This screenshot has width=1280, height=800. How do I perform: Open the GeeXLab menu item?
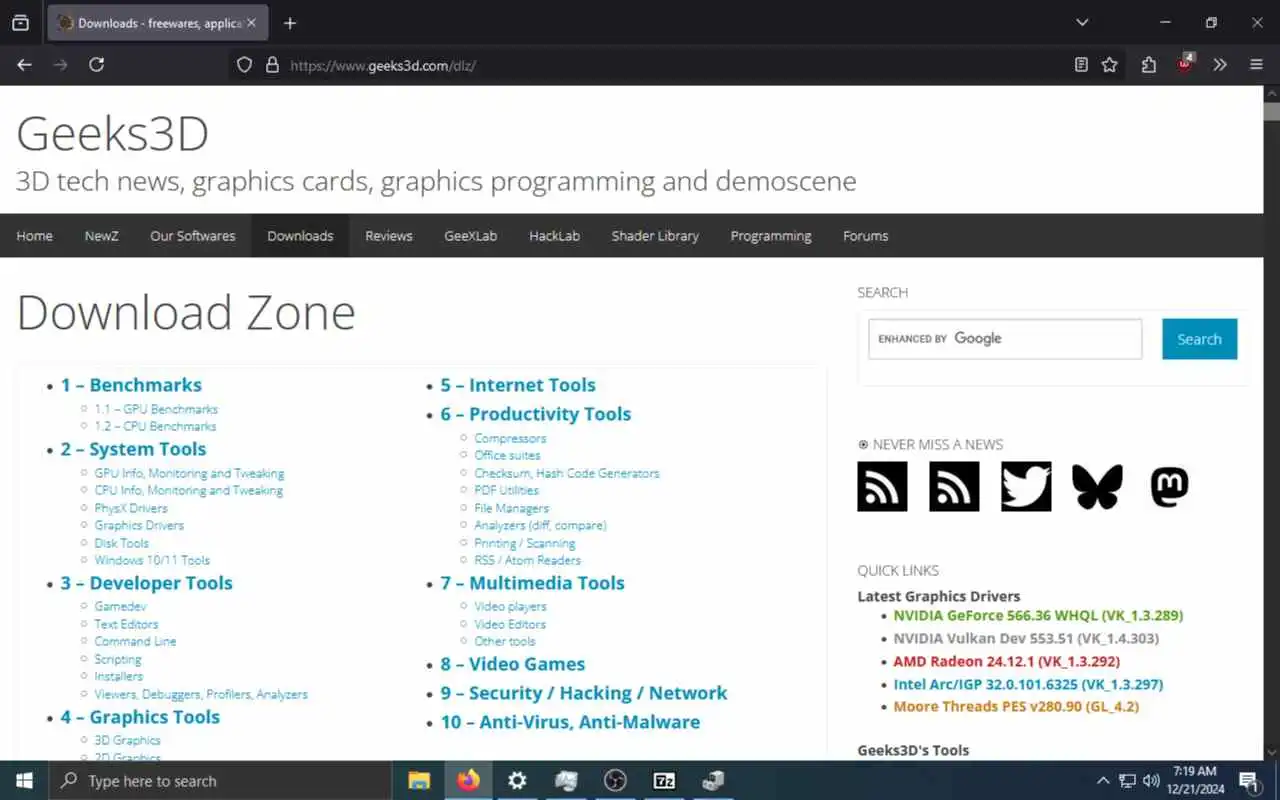(471, 236)
